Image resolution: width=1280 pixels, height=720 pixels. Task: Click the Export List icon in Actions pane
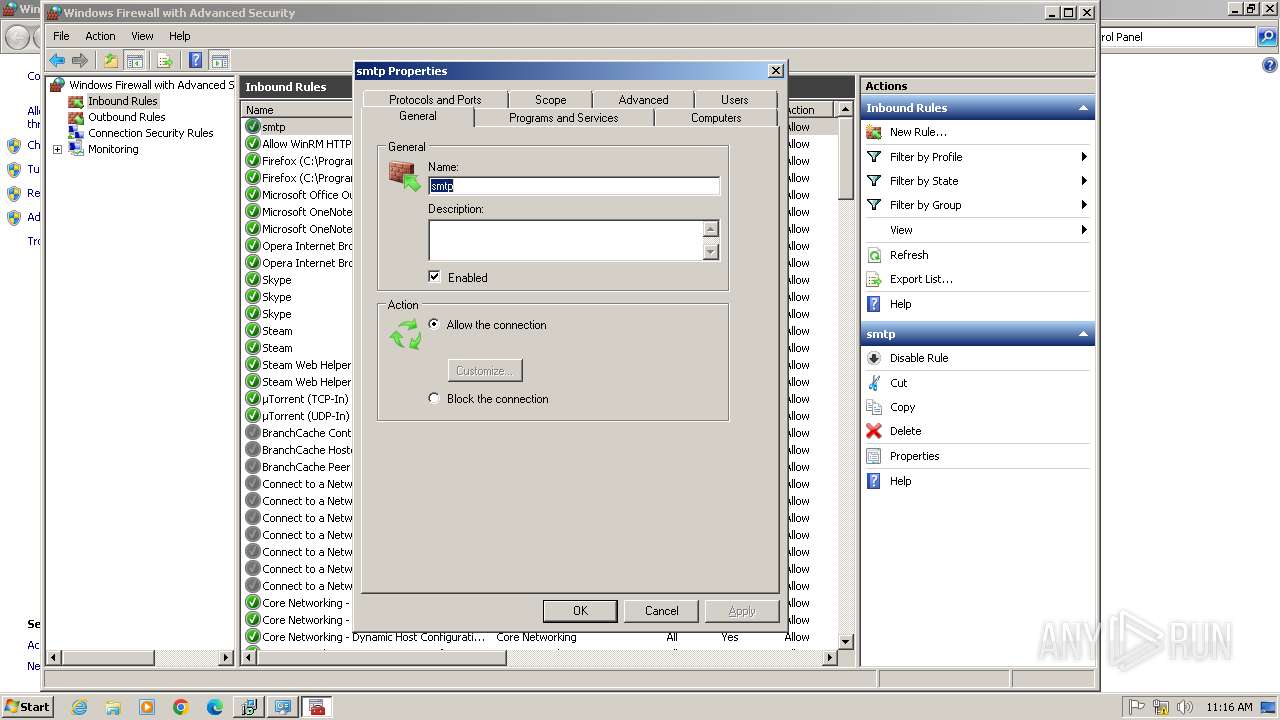[x=874, y=279]
